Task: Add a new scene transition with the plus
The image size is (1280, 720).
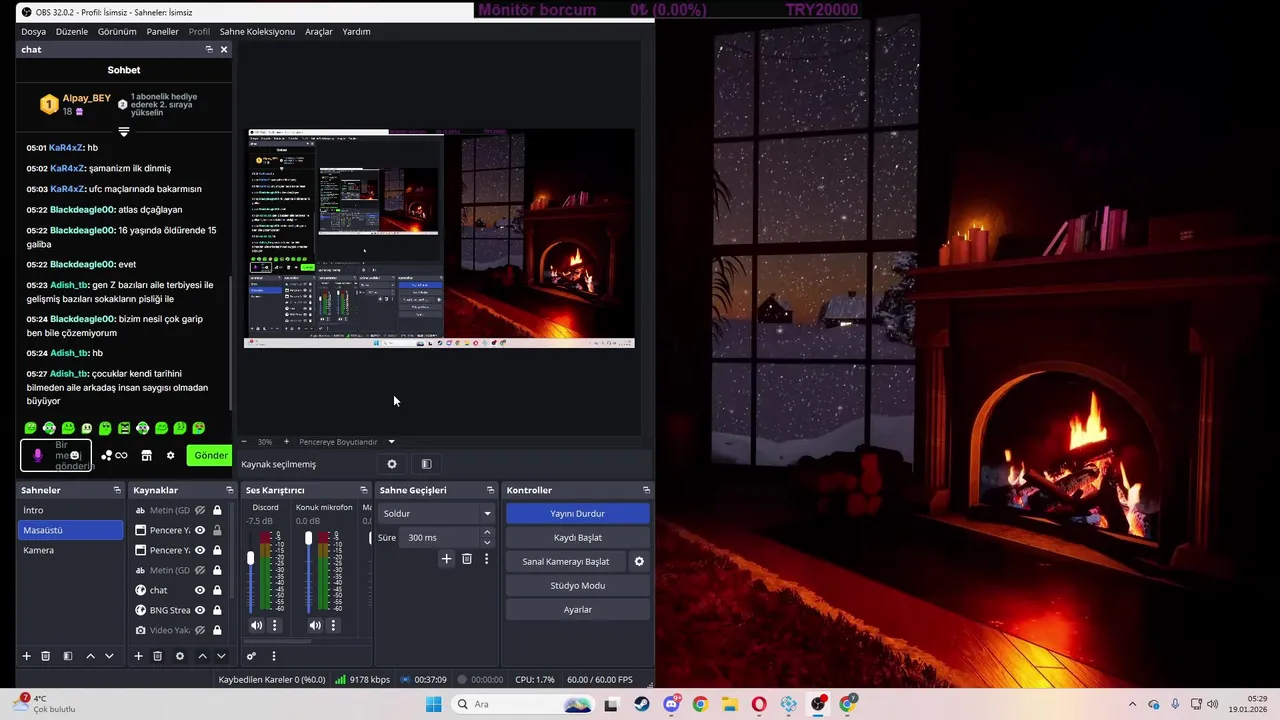Action: pyautogui.click(x=447, y=559)
